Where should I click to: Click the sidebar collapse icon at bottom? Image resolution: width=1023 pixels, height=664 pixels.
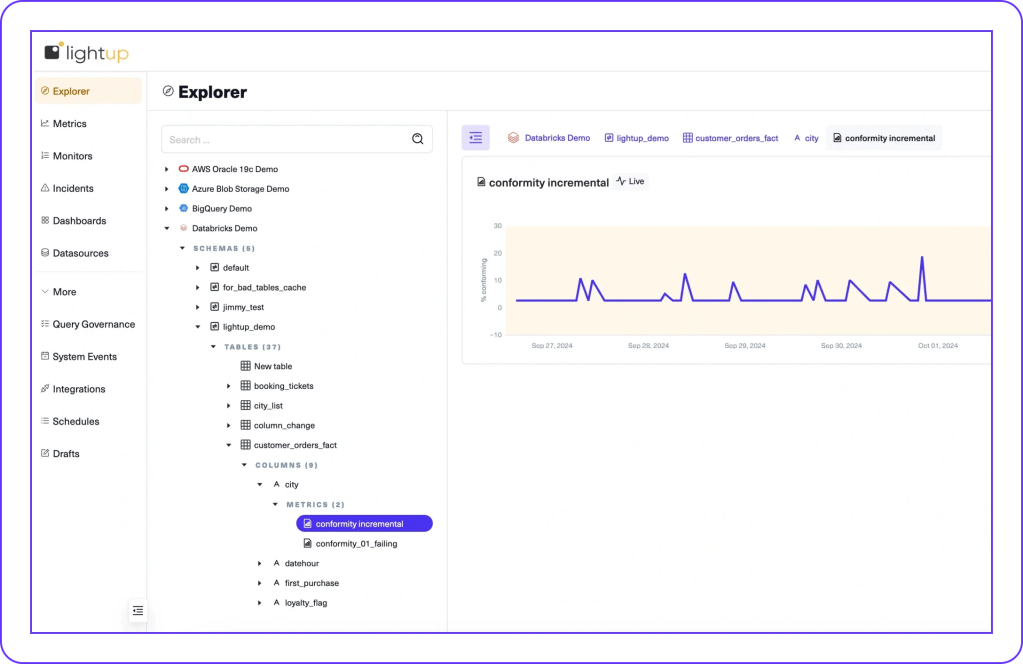(x=138, y=610)
